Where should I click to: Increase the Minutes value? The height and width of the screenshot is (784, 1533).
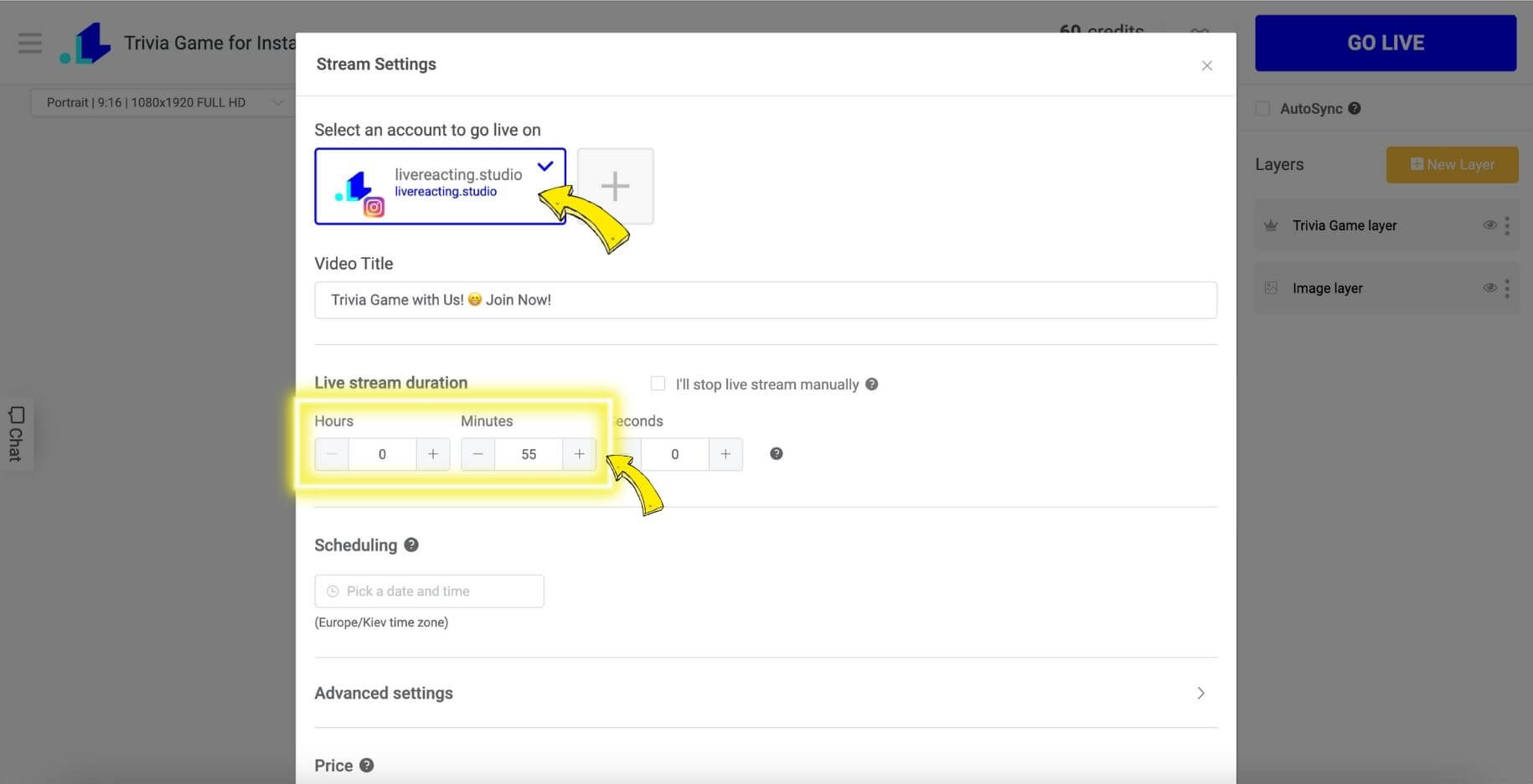(579, 454)
